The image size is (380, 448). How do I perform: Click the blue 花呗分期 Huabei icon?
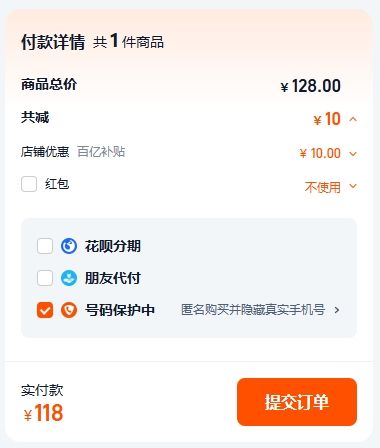[69, 246]
